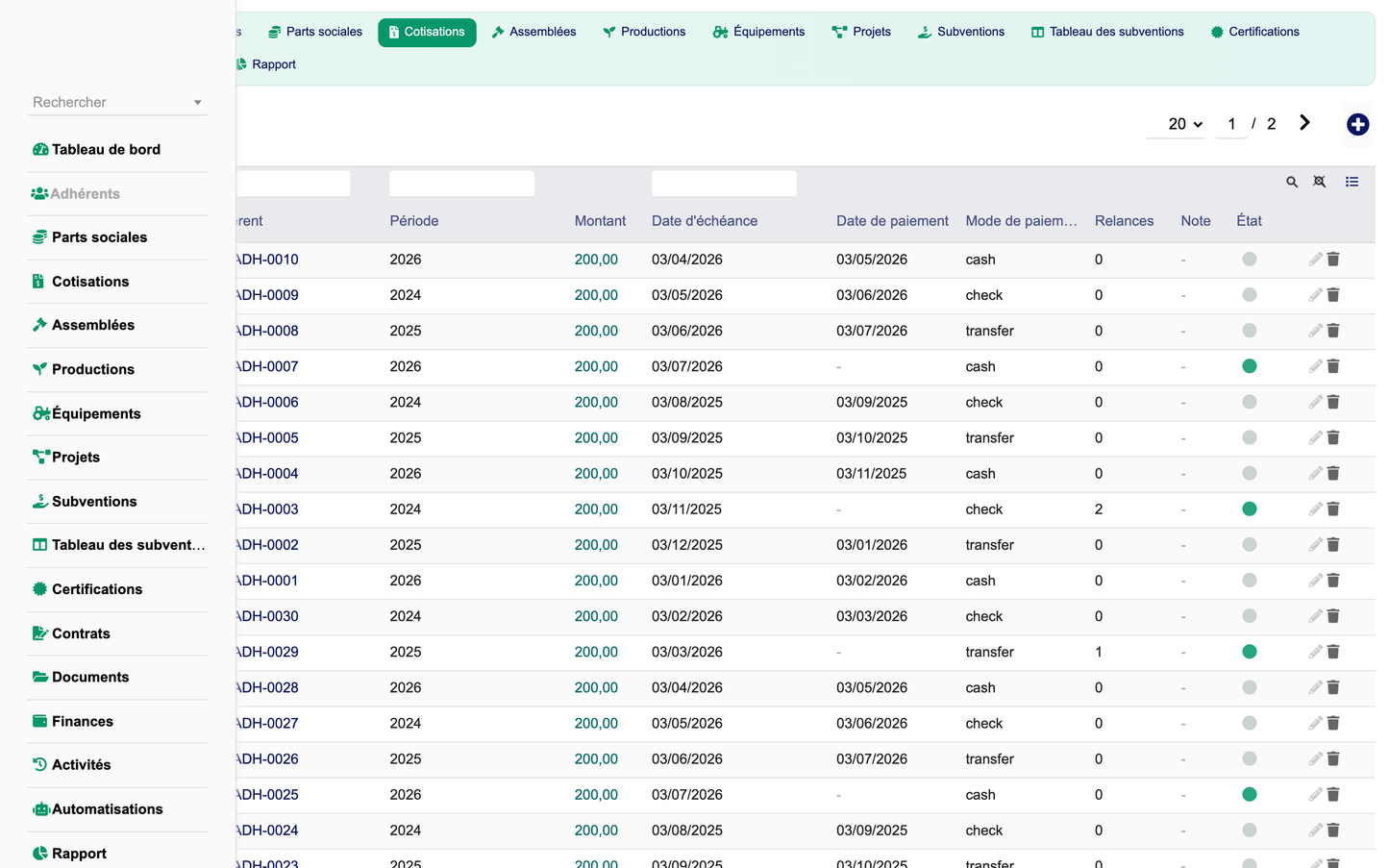The width and height of the screenshot is (1389, 868).
Task: Open Tableau des subventions top tab
Action: pos(1107,32)
